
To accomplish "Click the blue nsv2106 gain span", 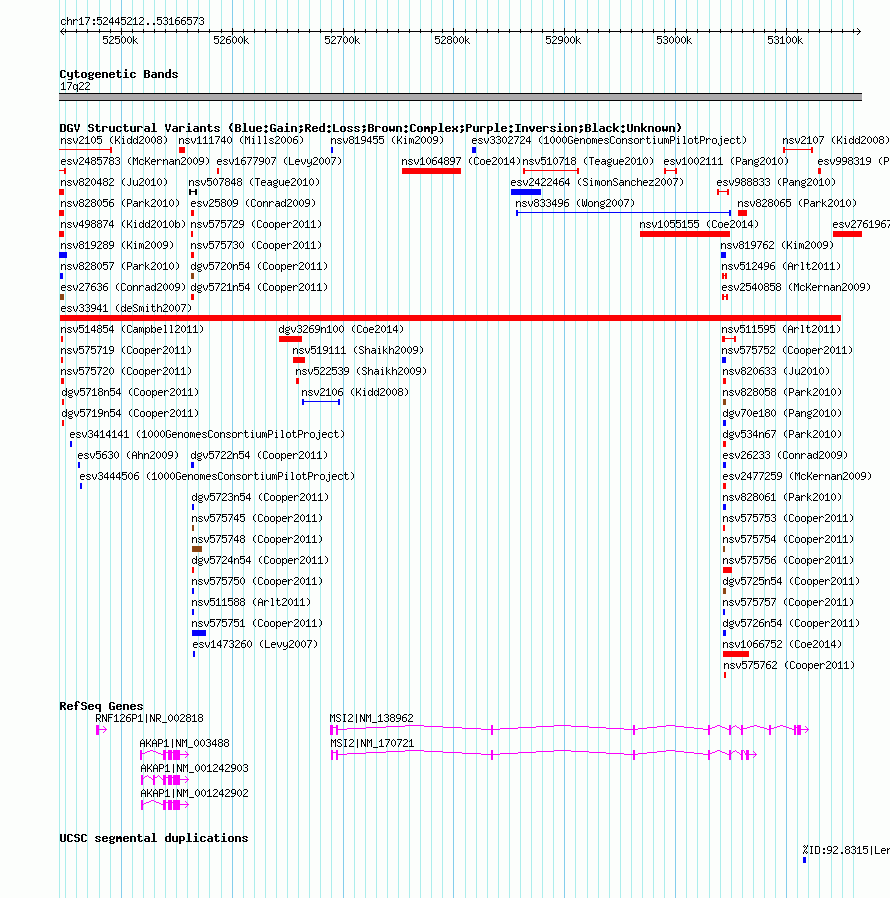I will tap(321, 402).
